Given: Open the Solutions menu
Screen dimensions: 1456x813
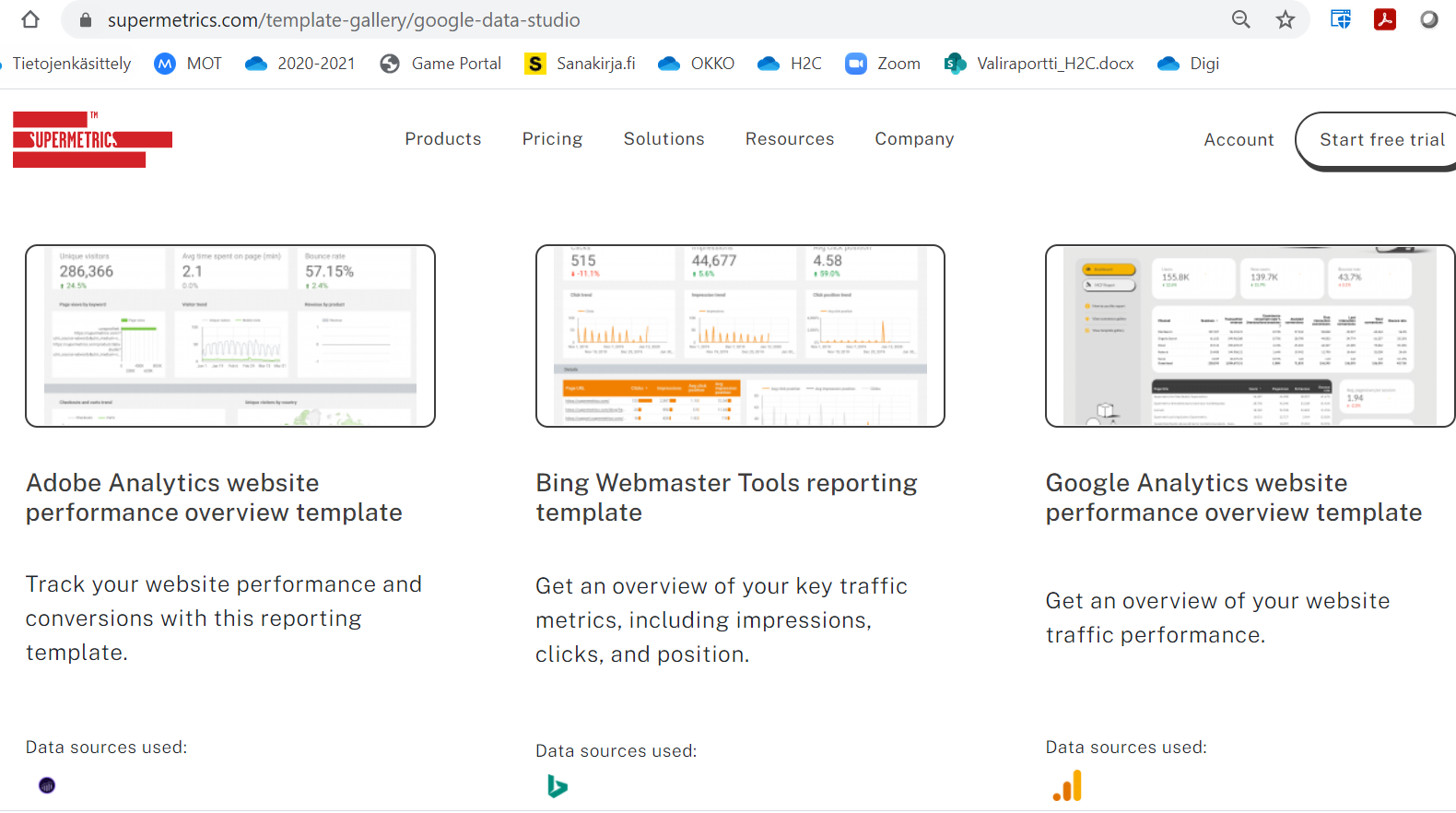Looking at the screenshot, I should pyautogui.click(x=663, y=139).
